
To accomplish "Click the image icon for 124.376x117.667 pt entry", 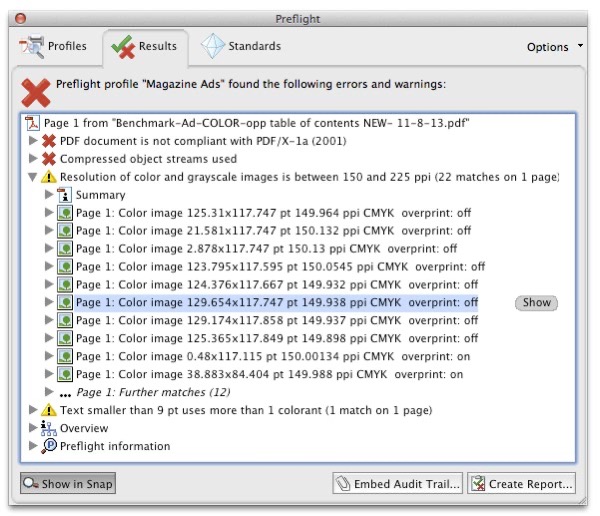I will (x=65, y=284).
